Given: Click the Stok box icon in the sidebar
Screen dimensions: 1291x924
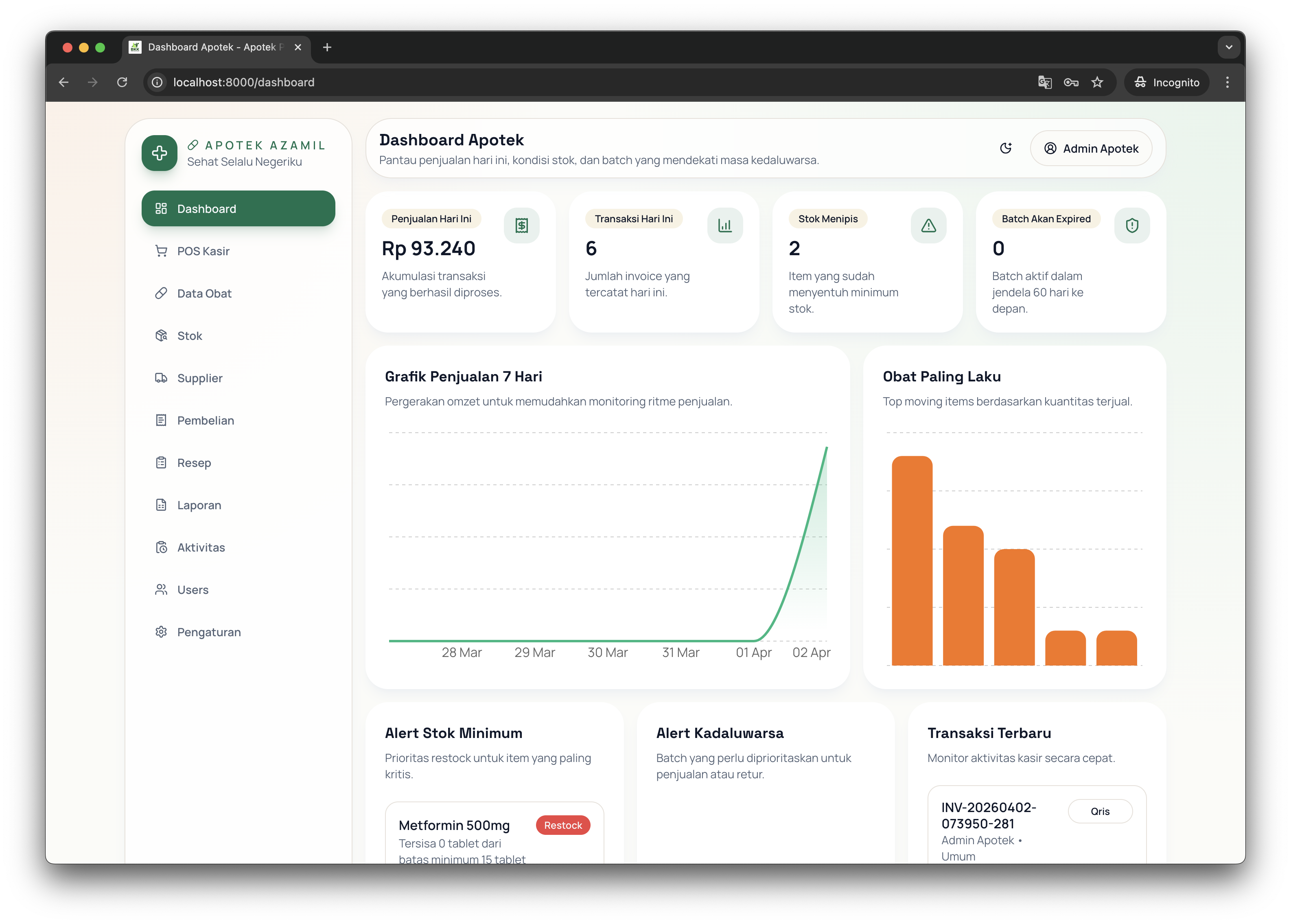Looking at the screenshot, I should point(162,336).
